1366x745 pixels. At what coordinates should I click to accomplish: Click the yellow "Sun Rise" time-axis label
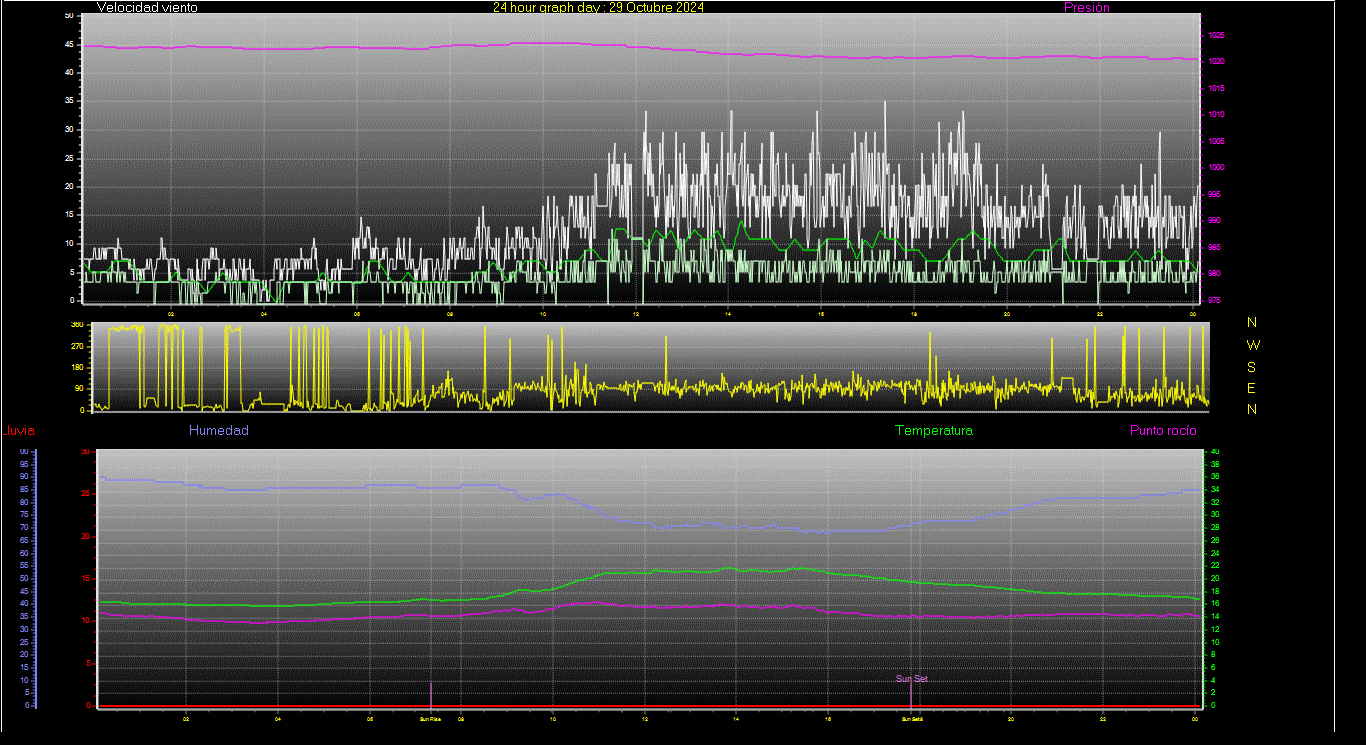click(431, 718)
